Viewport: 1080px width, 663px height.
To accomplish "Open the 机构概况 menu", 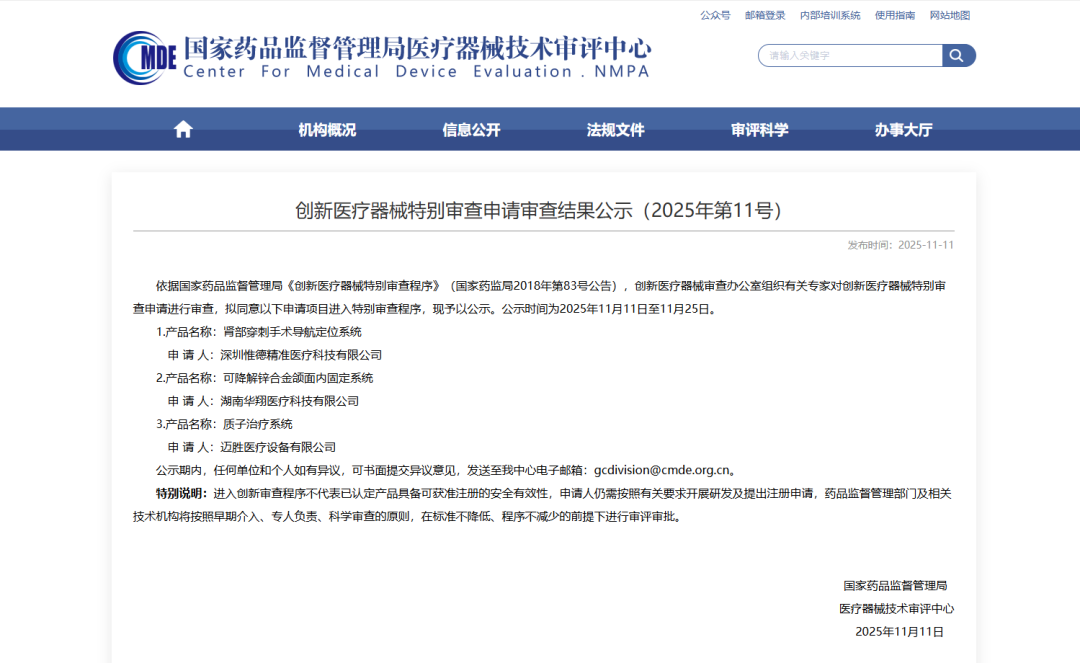I will pos(327,129).
